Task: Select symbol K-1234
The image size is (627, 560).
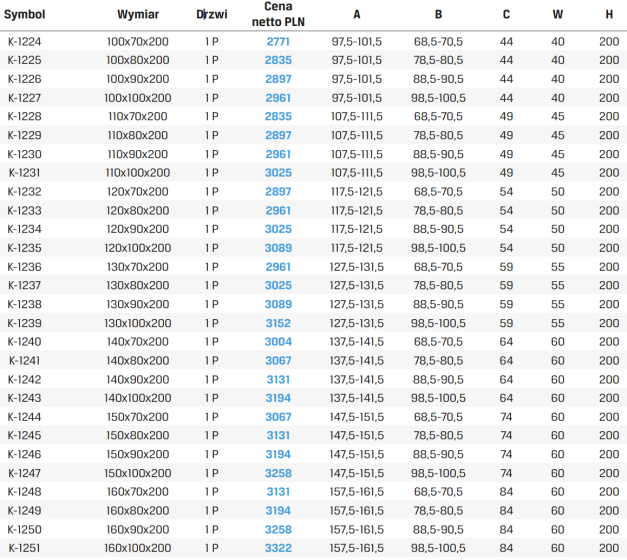Action: pyautogui.click(x=24, y=229)
